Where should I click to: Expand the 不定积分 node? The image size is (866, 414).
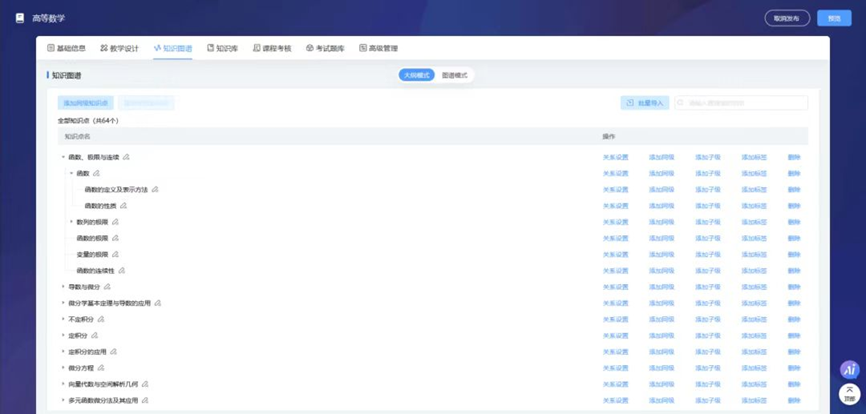click(x=63, y=320)
